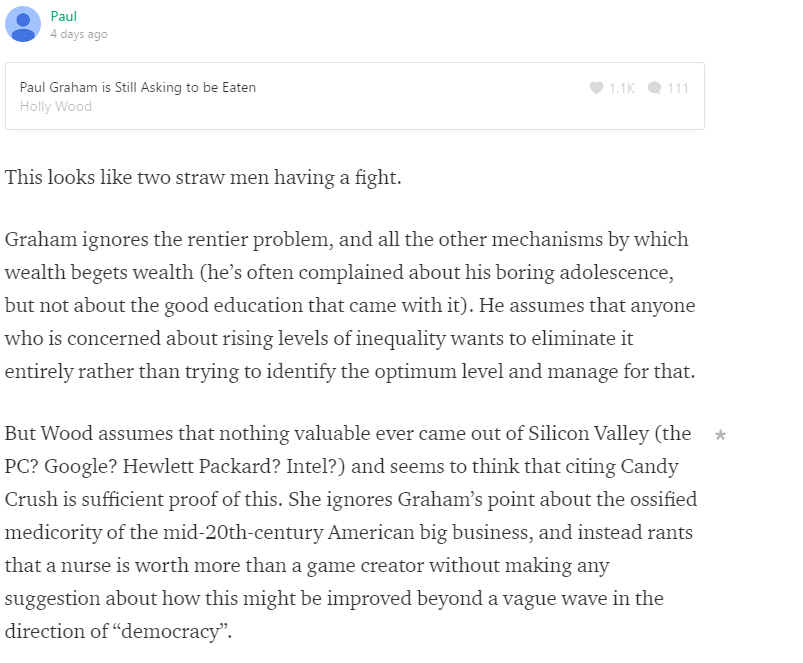
Task: Click the '4 days ago' timestamp
Action: tap(79, 34)
